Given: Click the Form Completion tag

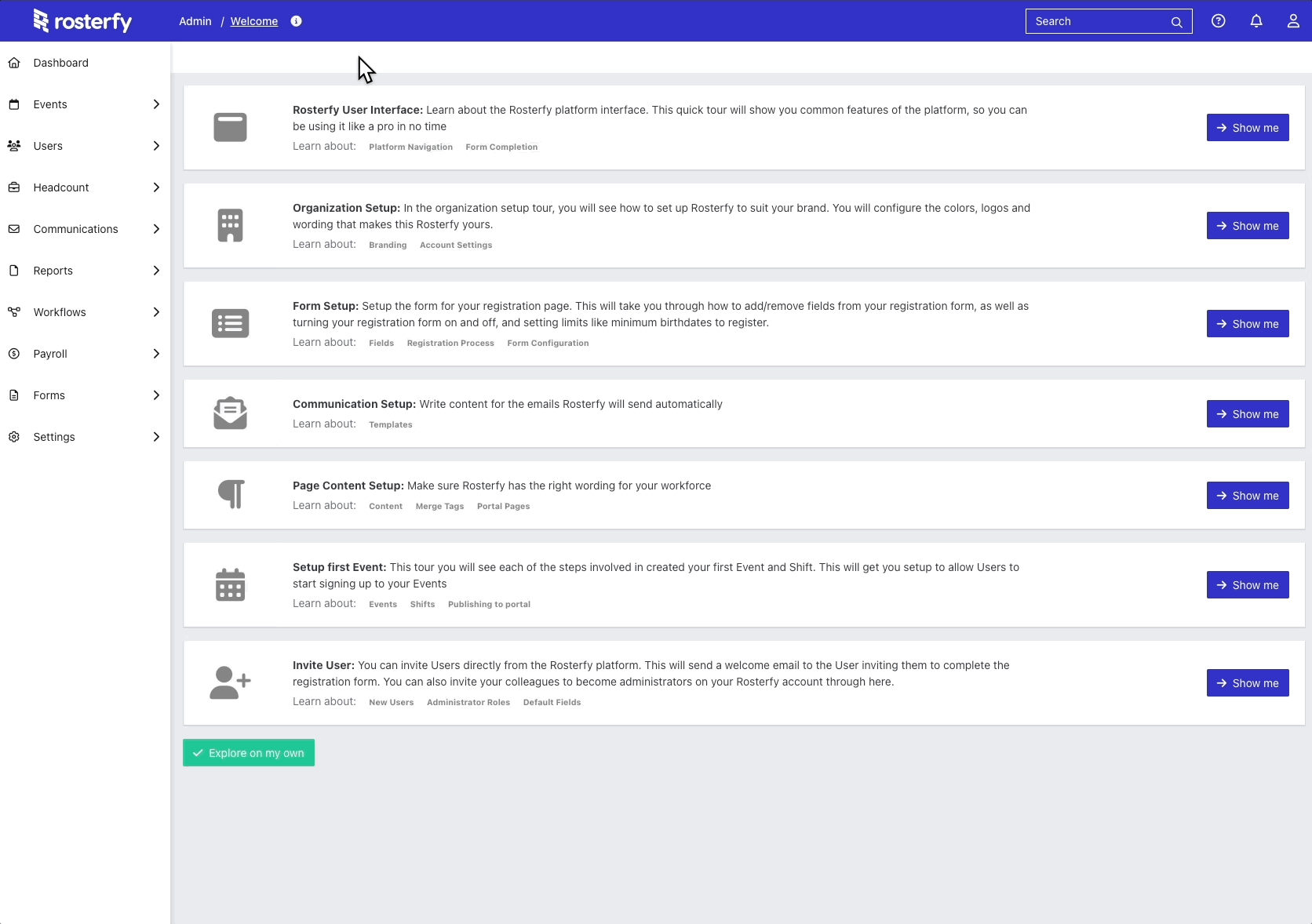Looking at the screenshot, I should 501,147.
